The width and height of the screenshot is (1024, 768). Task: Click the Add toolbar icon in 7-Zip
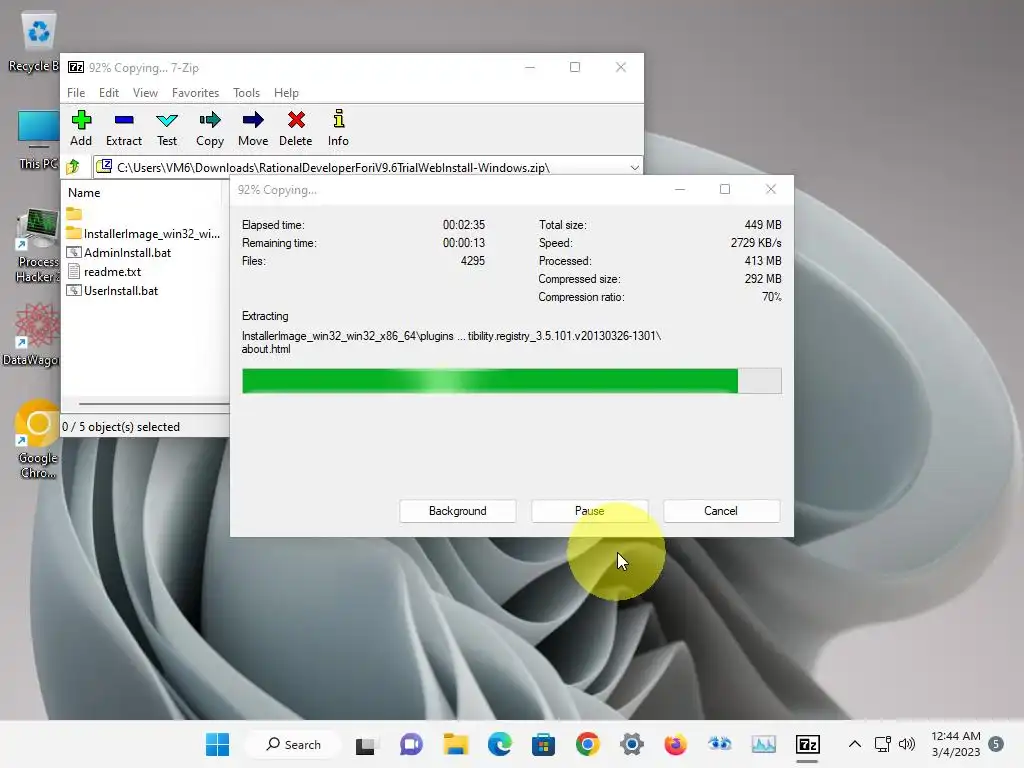click(x=81, y=128)
